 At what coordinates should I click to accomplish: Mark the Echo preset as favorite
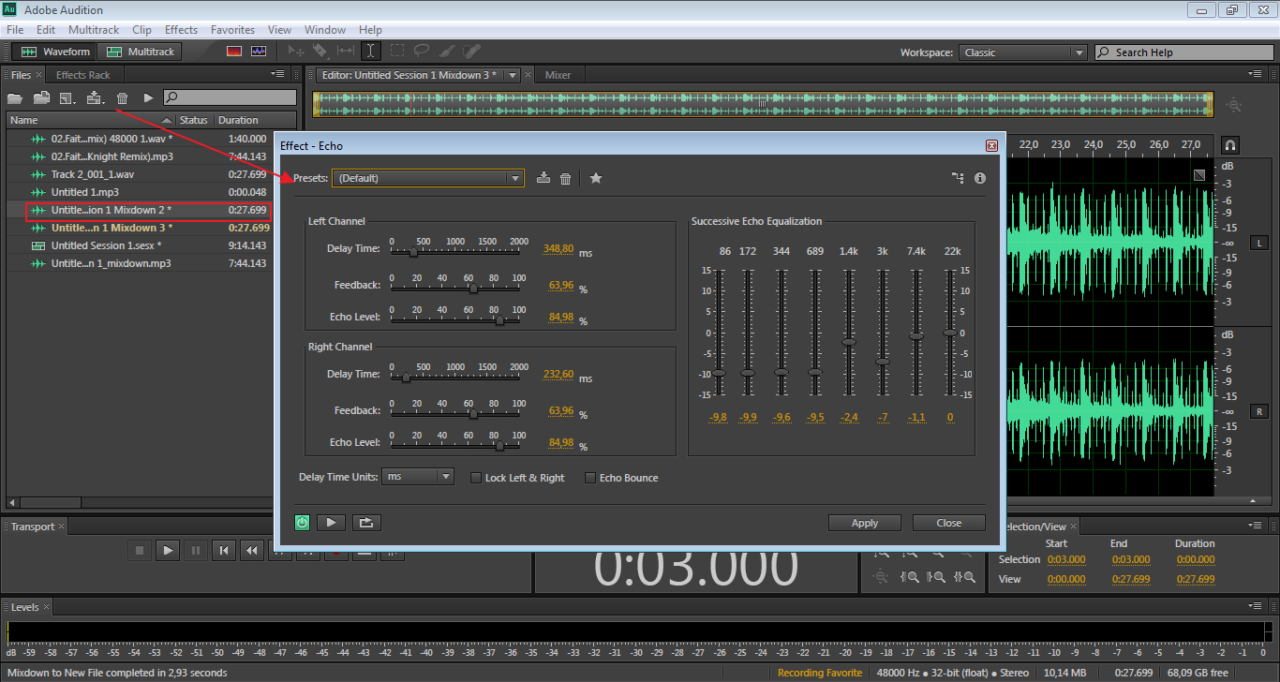[596, 178]
